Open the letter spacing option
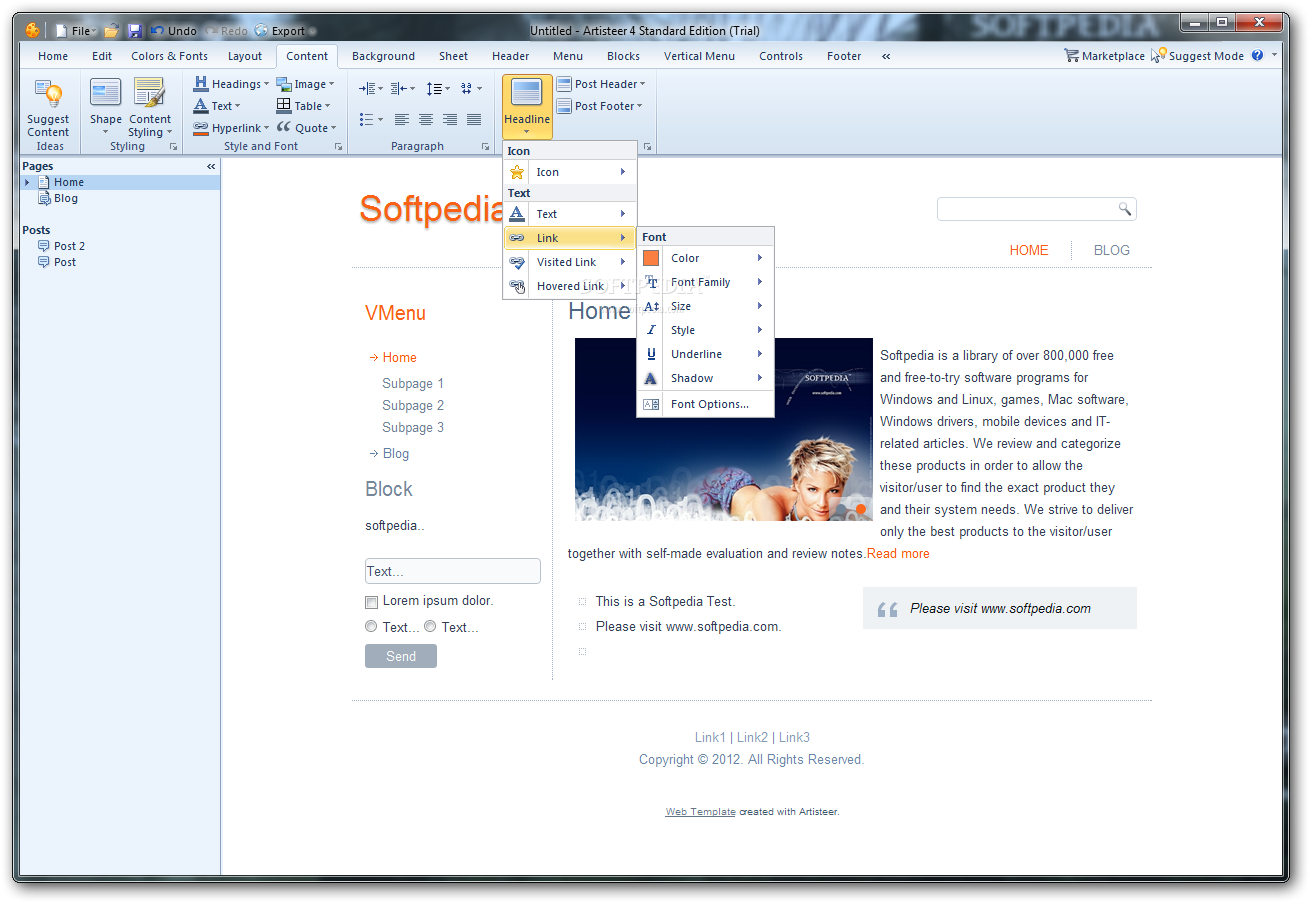 471,88
